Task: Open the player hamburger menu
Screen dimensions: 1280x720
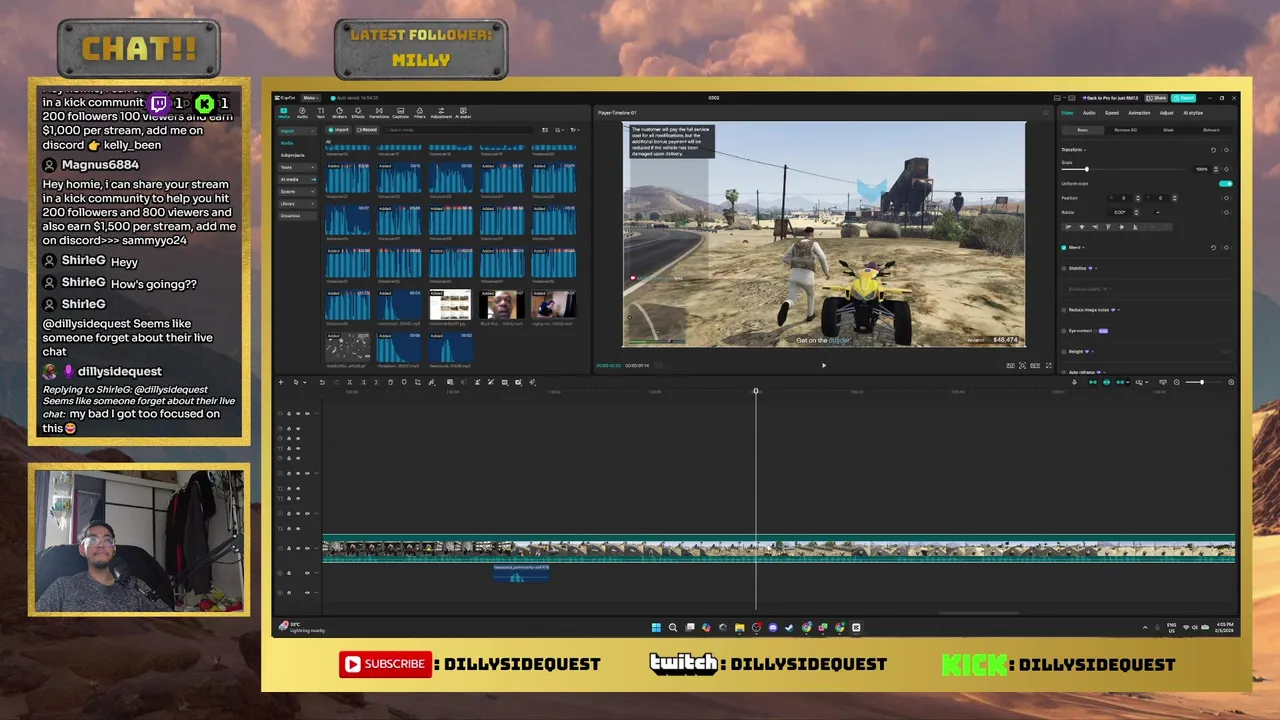Action: point(1046,112)
